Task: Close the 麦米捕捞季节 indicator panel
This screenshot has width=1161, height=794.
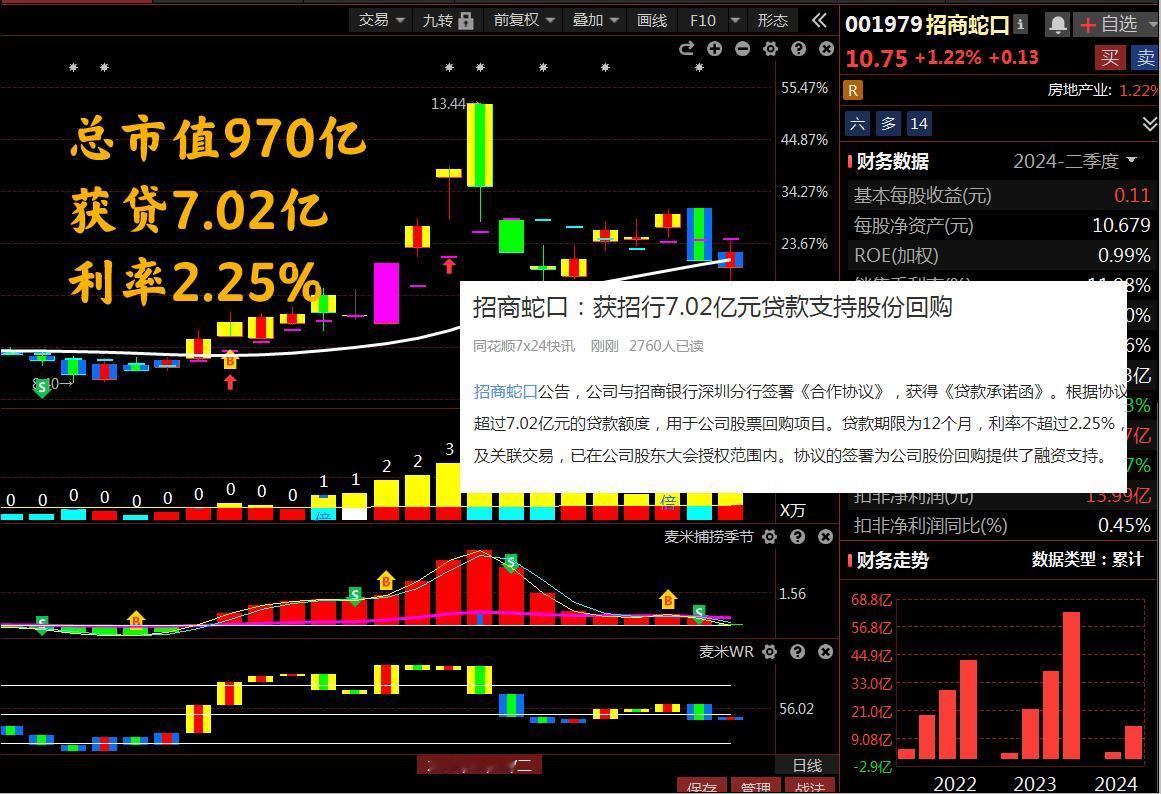Action: [826, 537]
